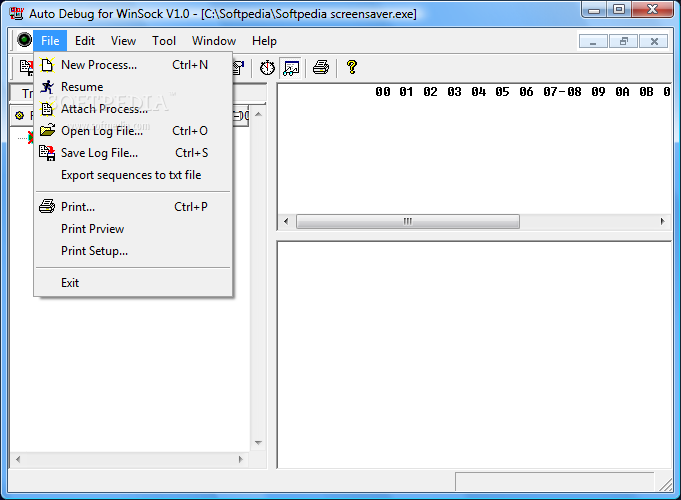Minimize the Auto Debug main window
This screenshot has height=500, width=681.
(594, 10)
